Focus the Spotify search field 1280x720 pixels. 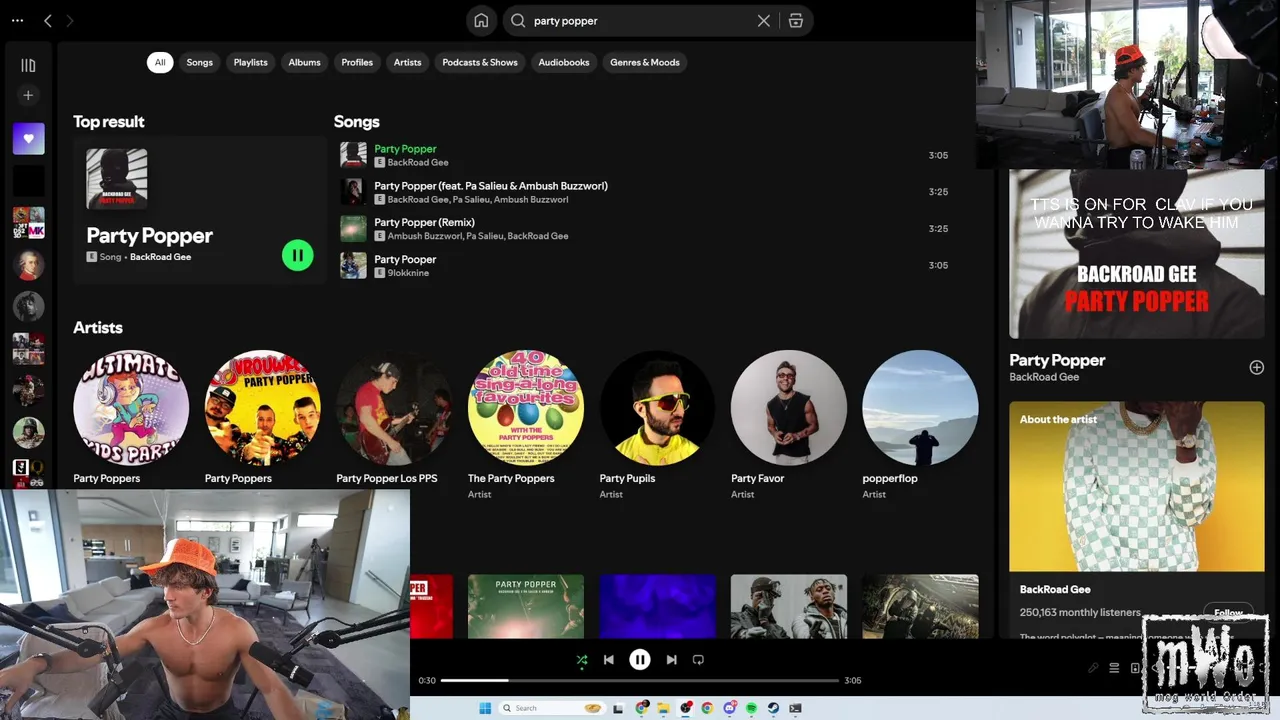coord(640,21)
